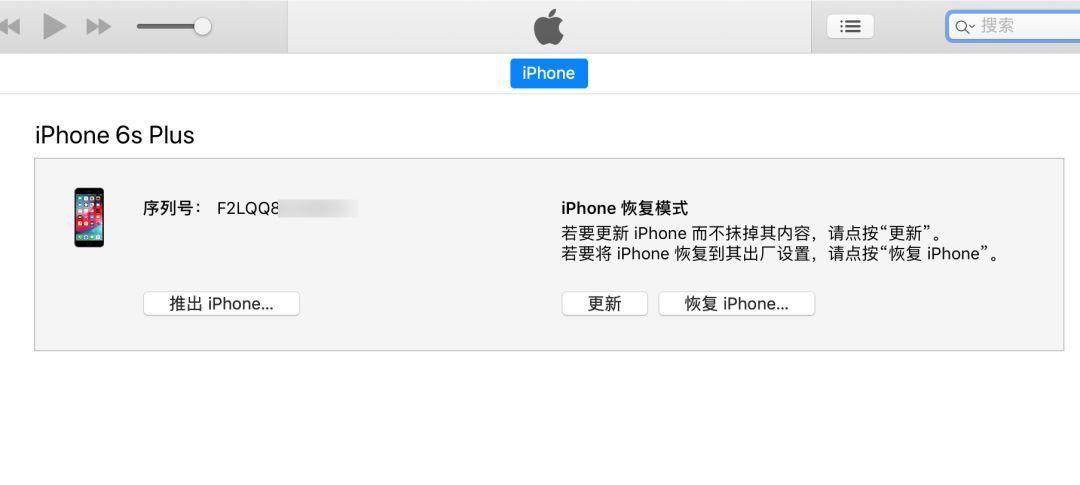
Task: Click the text line about 出厂设置
Action: pyautogui.click(x=780, y=254)
